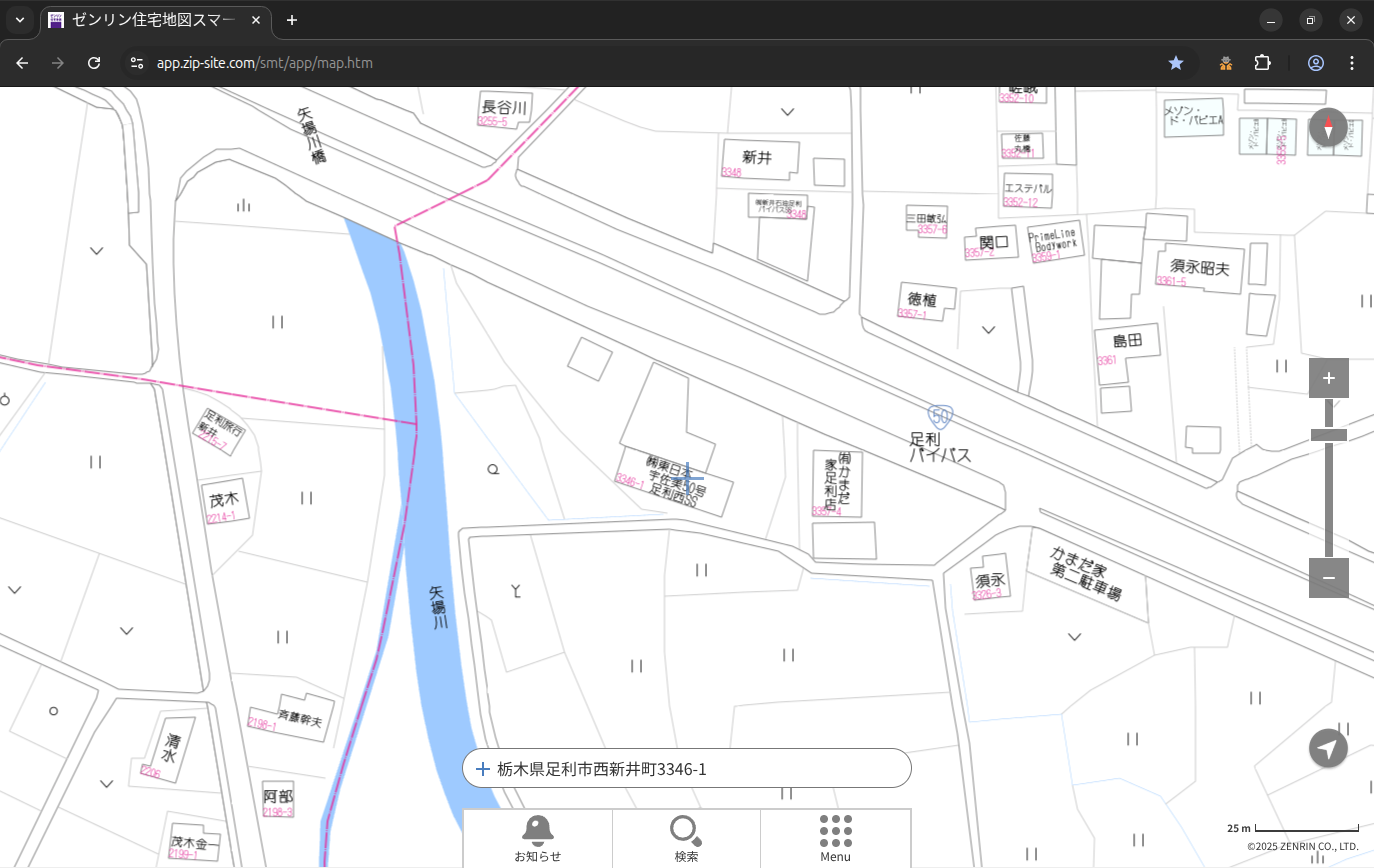Click the plus icon beside the address
Screen dimensions: 1374x868
point(483,769)
